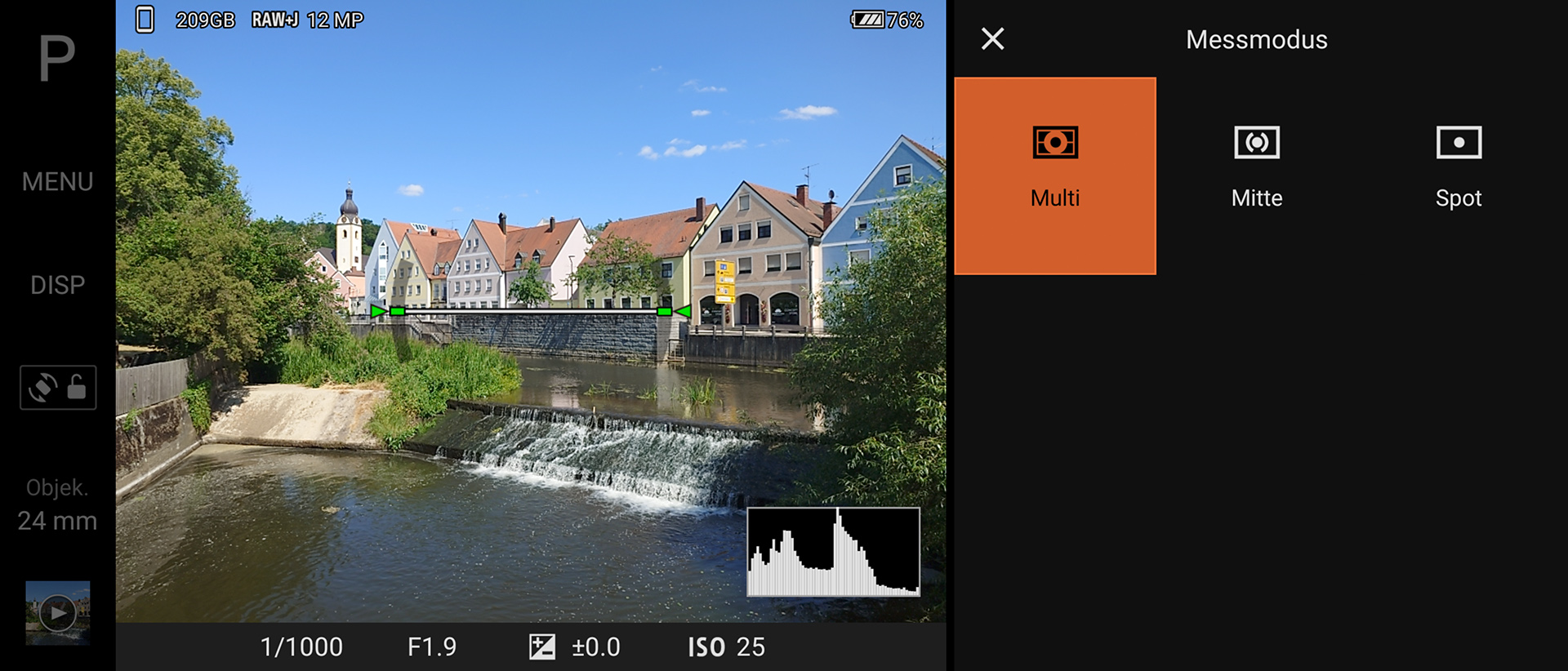Tap the histogram overlay

pyautogui.click(x=833, y=552)
